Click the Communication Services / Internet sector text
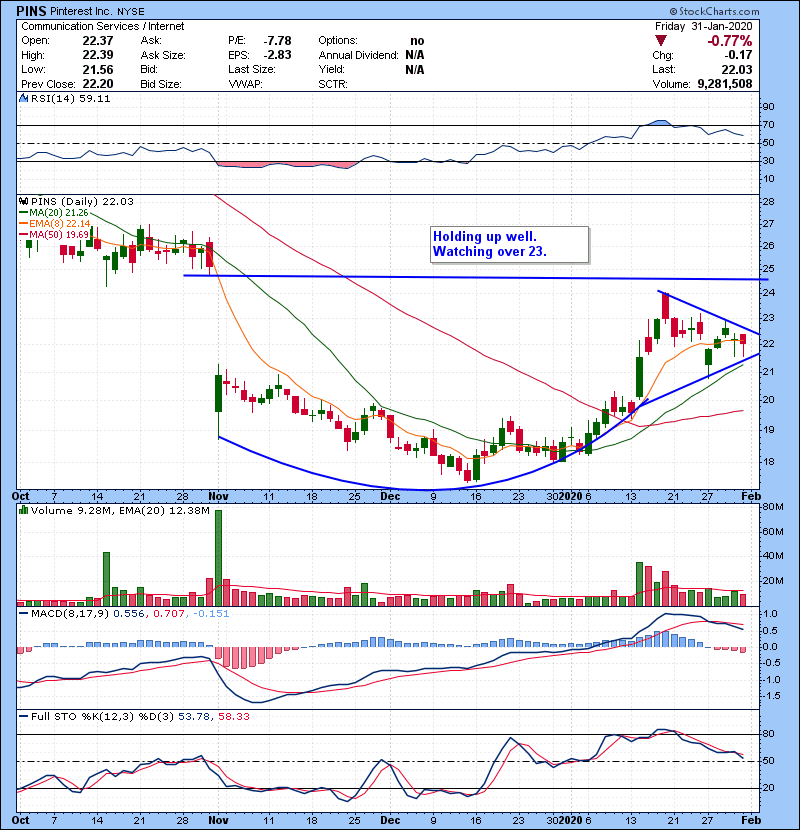This screenshot has height=830, width=800. tap(103, 26)
